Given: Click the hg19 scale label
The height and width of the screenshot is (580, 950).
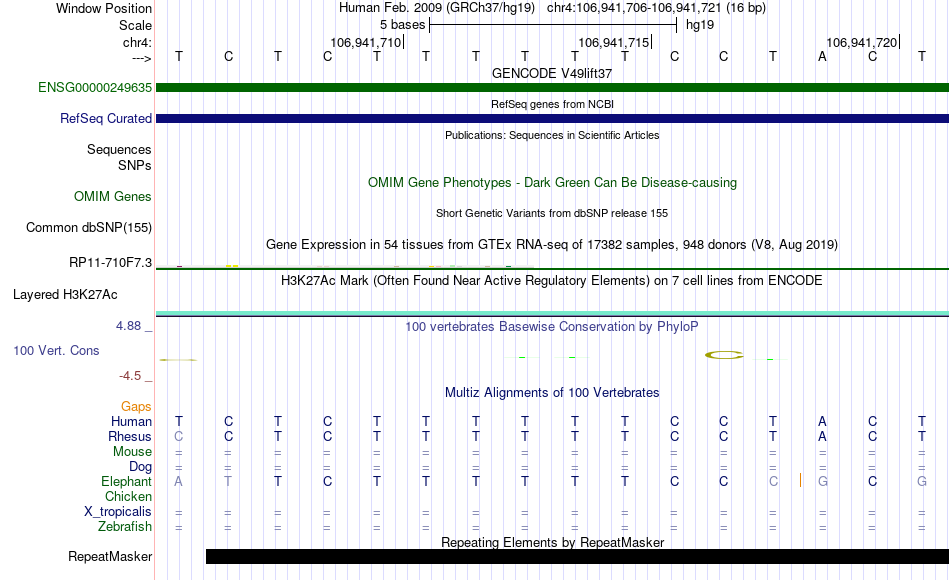Looking at the screenshot, I should pyautogui.click(x=700, y=25).
